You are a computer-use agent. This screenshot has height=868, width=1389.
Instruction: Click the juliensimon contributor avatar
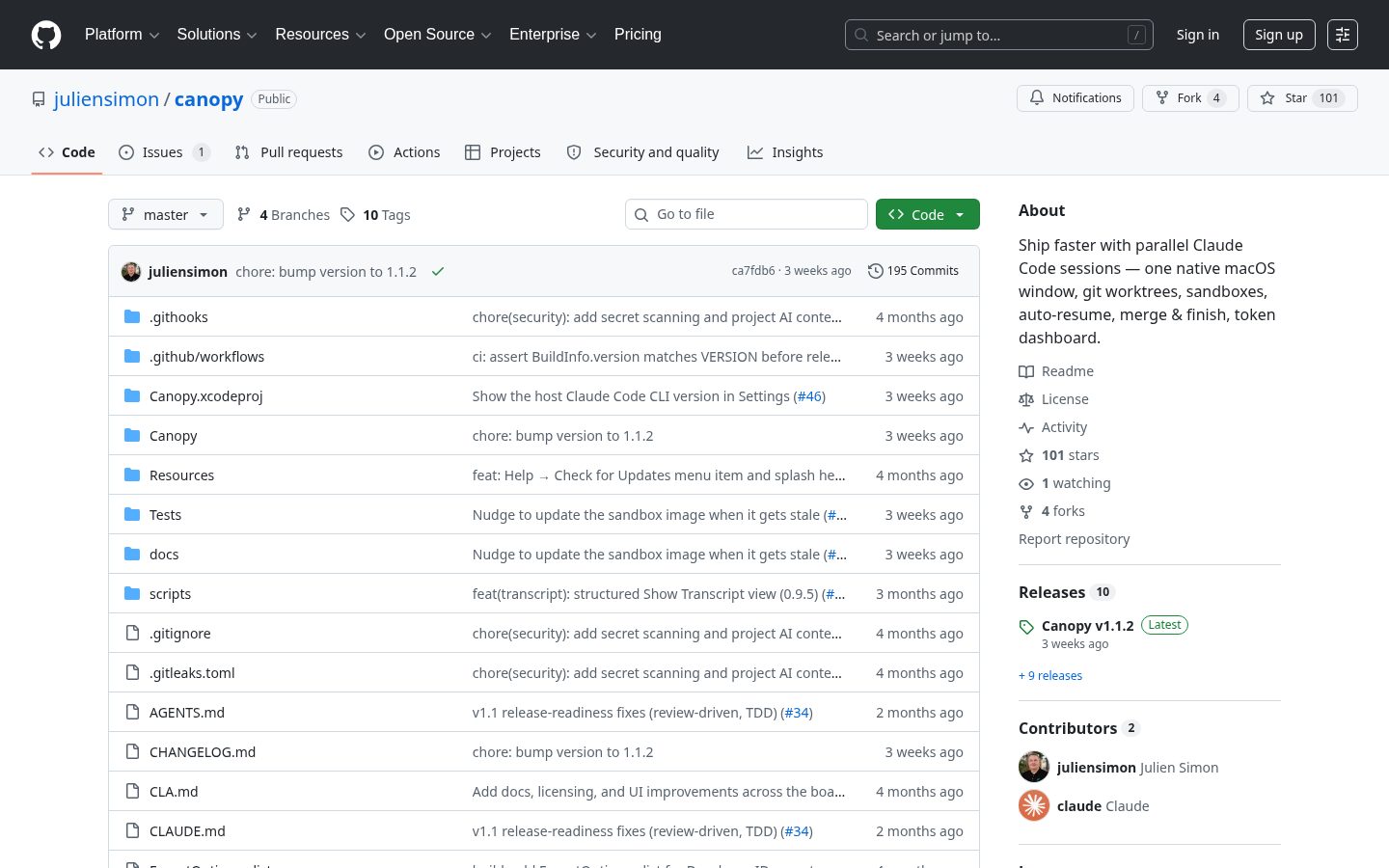point(1034,767)
